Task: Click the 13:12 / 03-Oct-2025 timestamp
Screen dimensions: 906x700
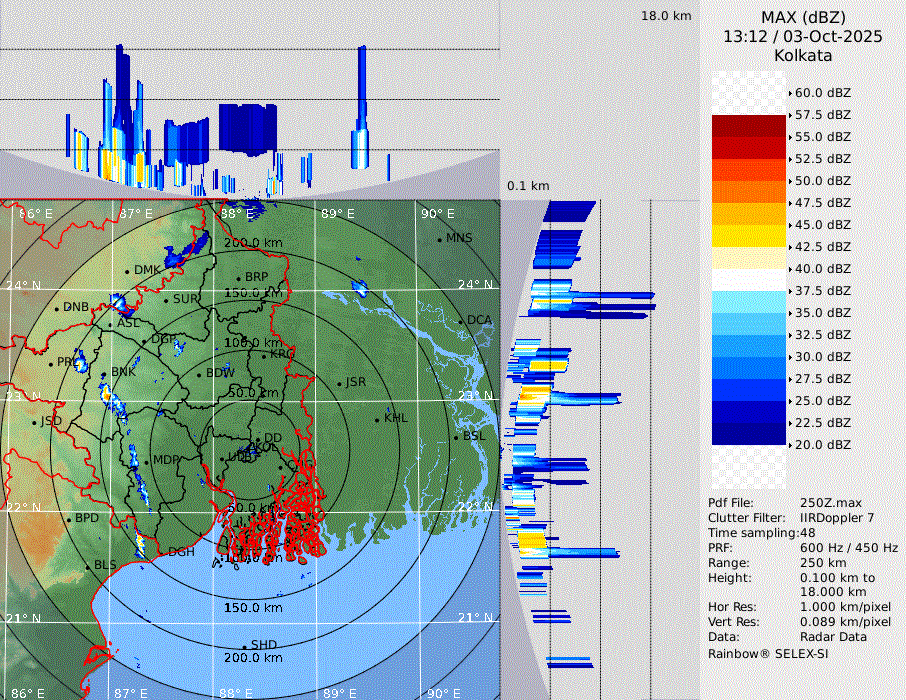Action: click(x=802, y=36)
